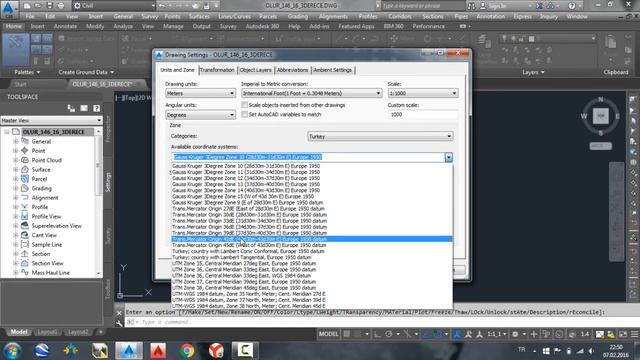Screen dimensions: 640x360
Task: Switch to Abbreviations tab
Action: click(x=292, y=70)
